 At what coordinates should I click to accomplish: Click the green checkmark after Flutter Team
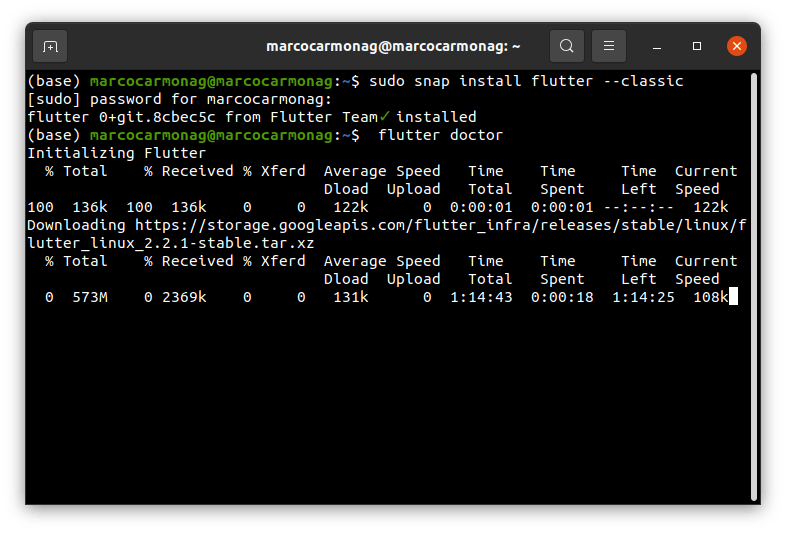tap(385, 117)
